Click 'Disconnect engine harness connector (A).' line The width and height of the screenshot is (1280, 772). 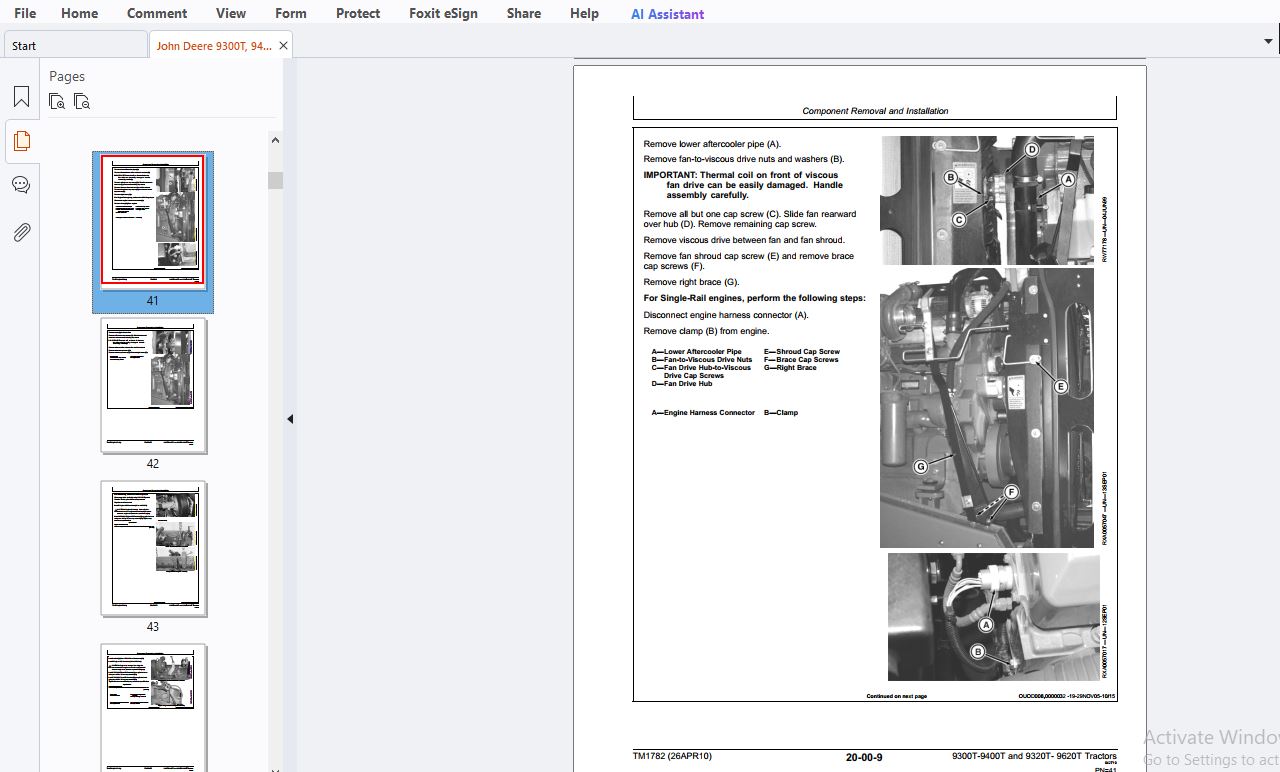coord(726,315)
